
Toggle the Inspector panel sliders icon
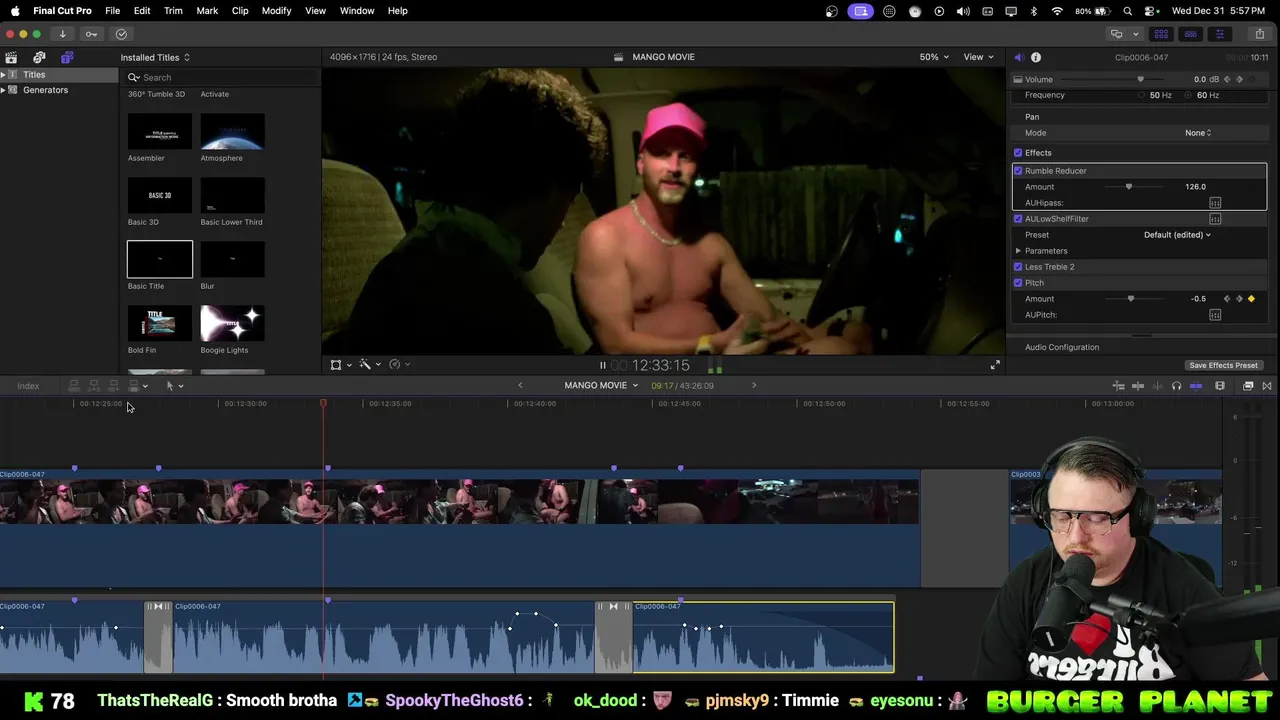pos(1219,34)
